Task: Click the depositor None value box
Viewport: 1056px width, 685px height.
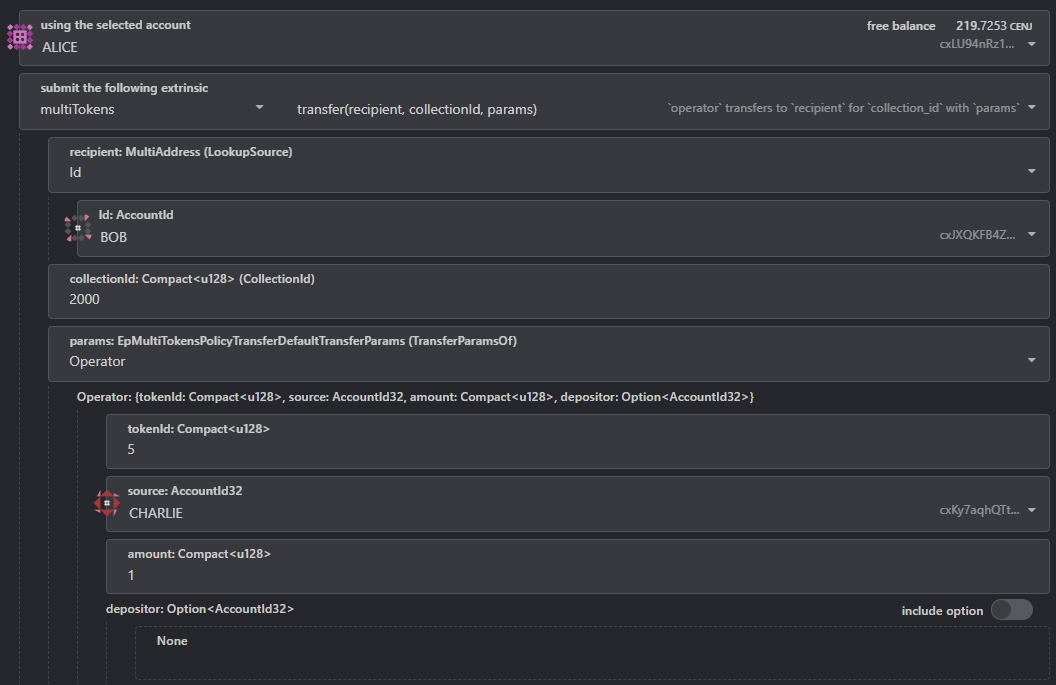Action: point(592,653)
